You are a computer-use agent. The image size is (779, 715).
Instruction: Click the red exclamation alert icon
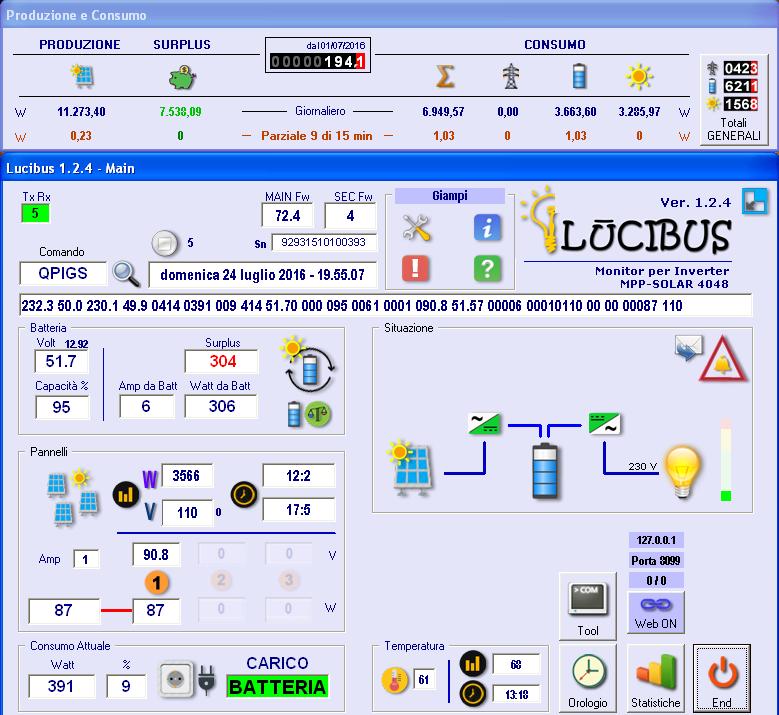[x=415, y=269]
